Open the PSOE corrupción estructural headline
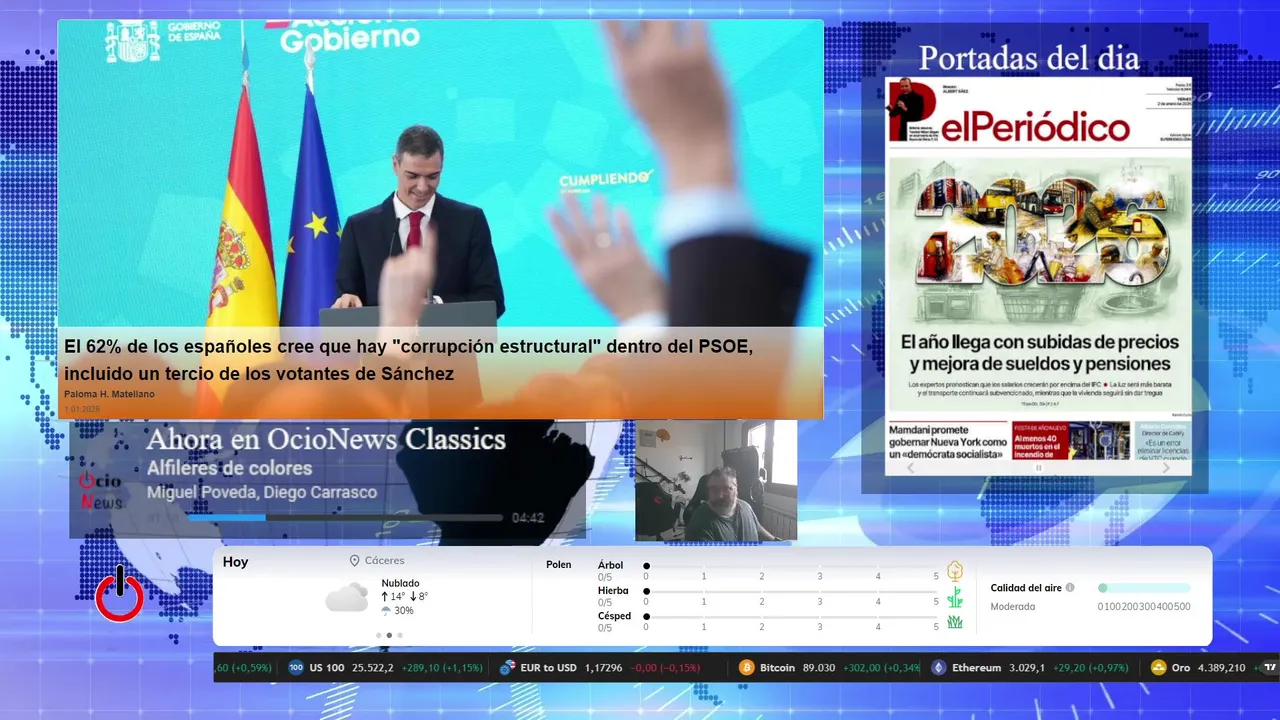The image size is (1280, 720). [x=408, y=360]
